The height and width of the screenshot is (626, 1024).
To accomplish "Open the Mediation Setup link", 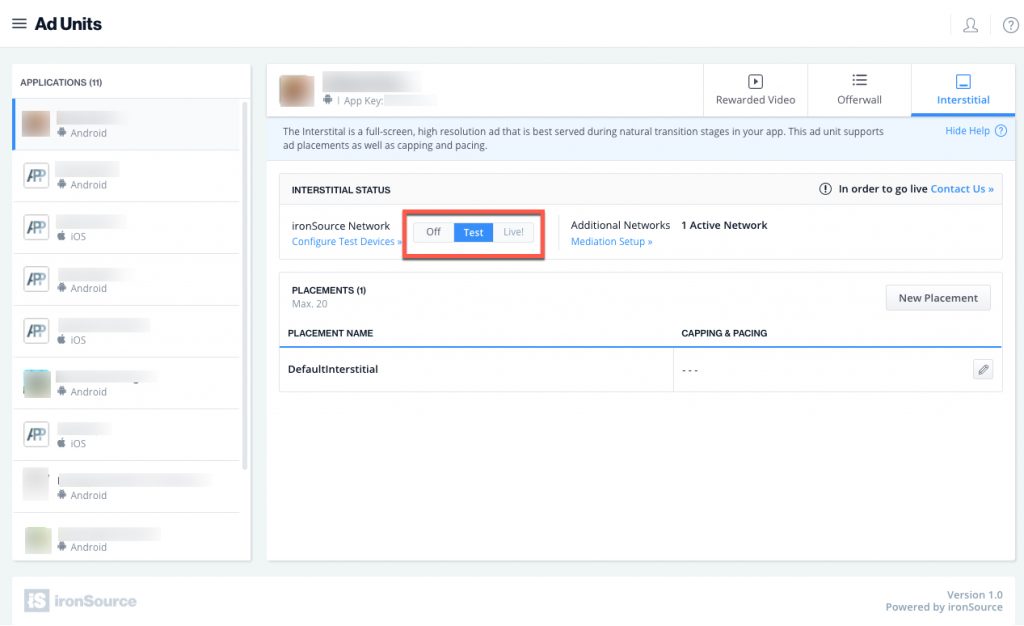I will pyautogui.click(x=611, y=242).
